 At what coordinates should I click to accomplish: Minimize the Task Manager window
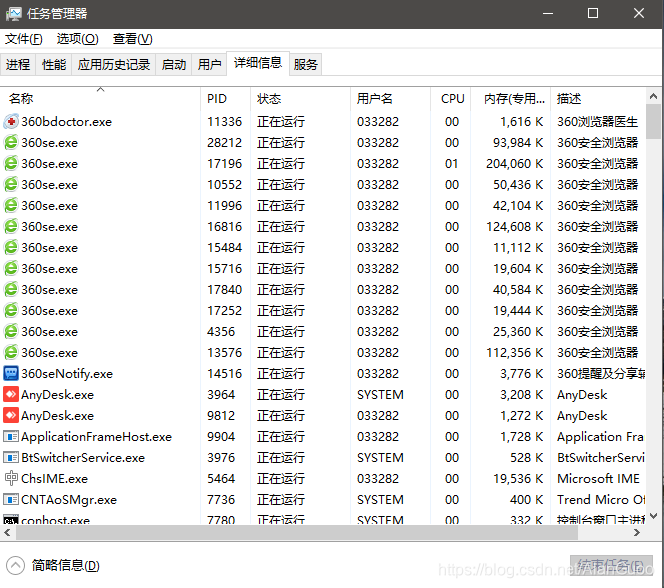(x=548, y=14)
